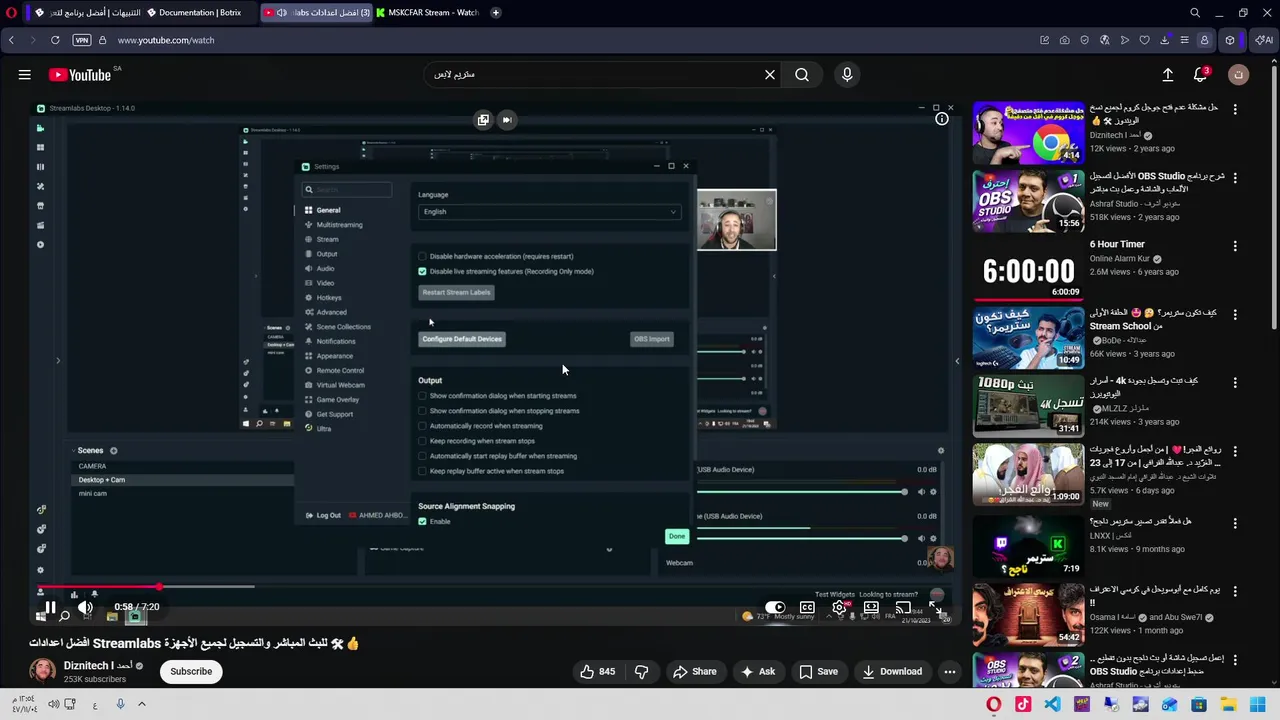Cast video with Play on TV icon
This screenshot has height=720, width=1280.
pos(903,607)
